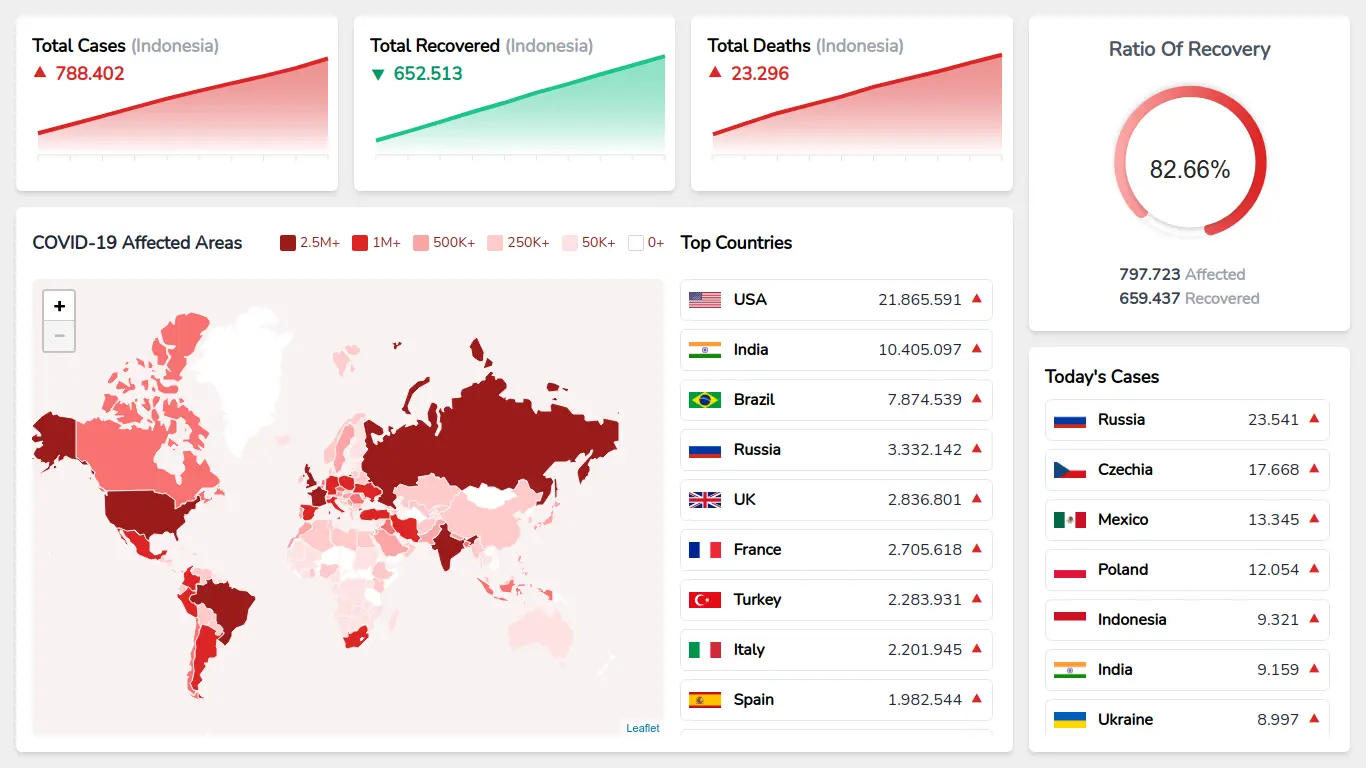
Task: Click the Mexico flag icon
Action: click(1069, 519)
